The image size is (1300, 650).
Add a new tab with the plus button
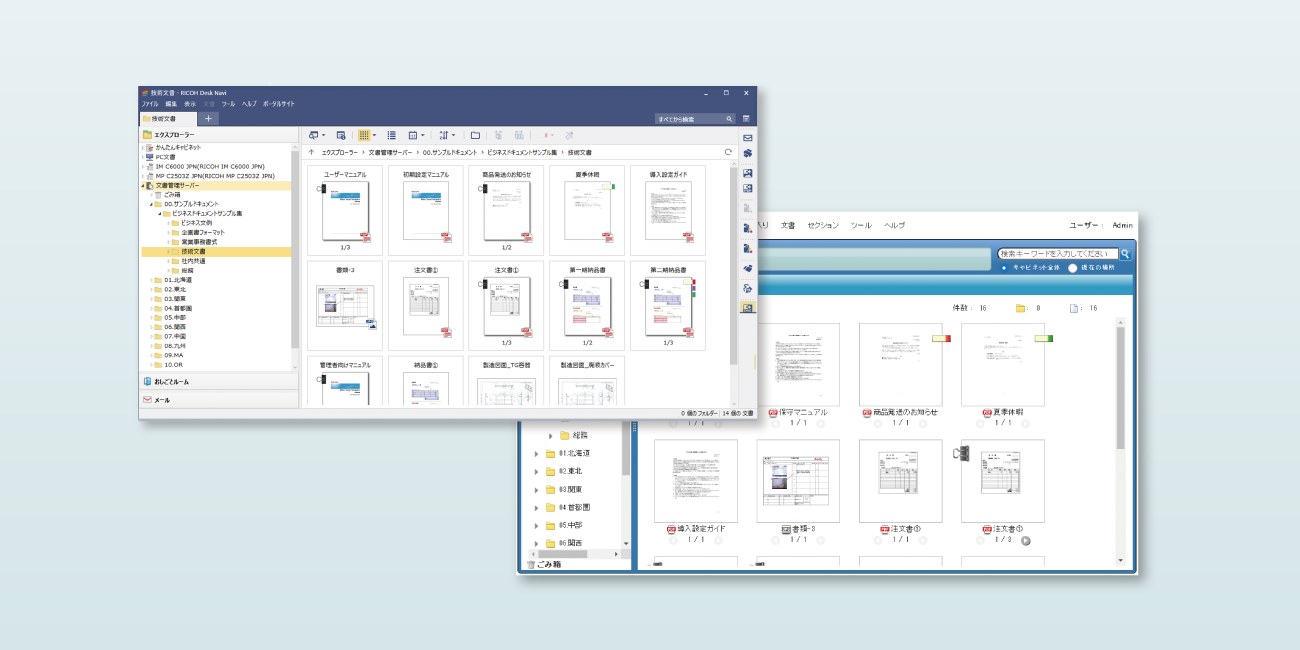(x=207, y=118)
